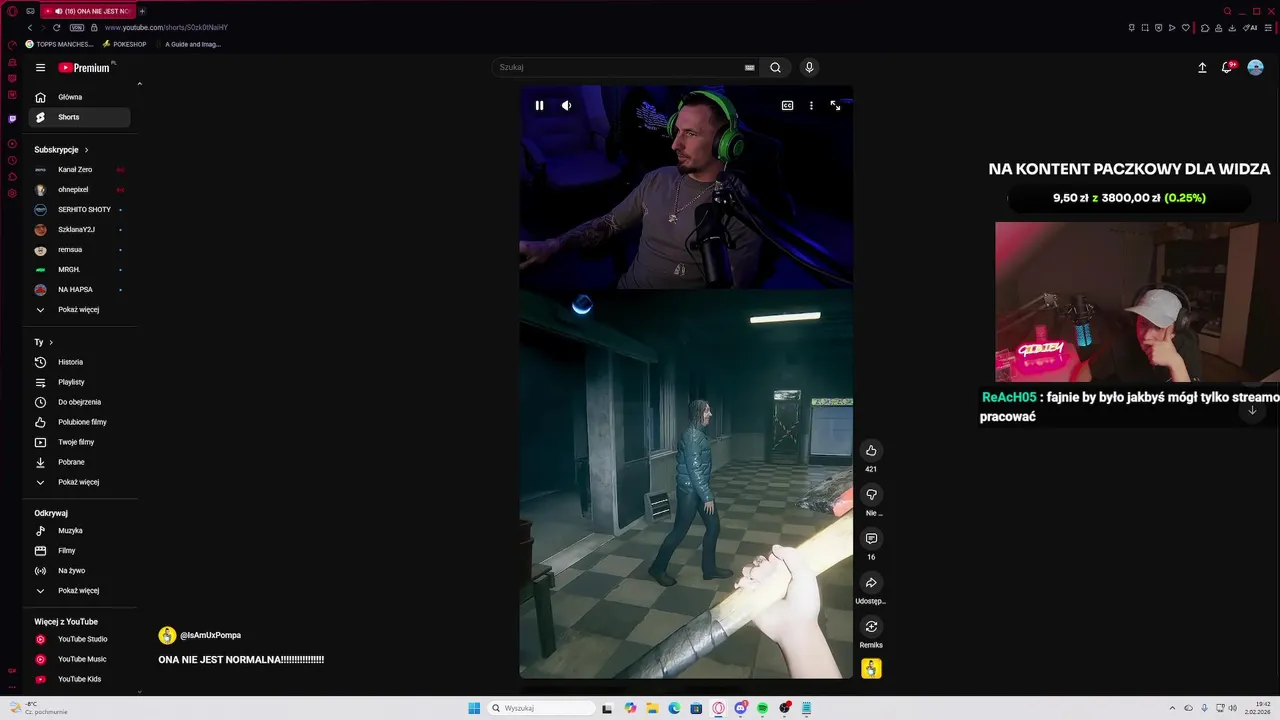Open the SERHITO SHOTY channel
1280x720 pixels.
79,210
